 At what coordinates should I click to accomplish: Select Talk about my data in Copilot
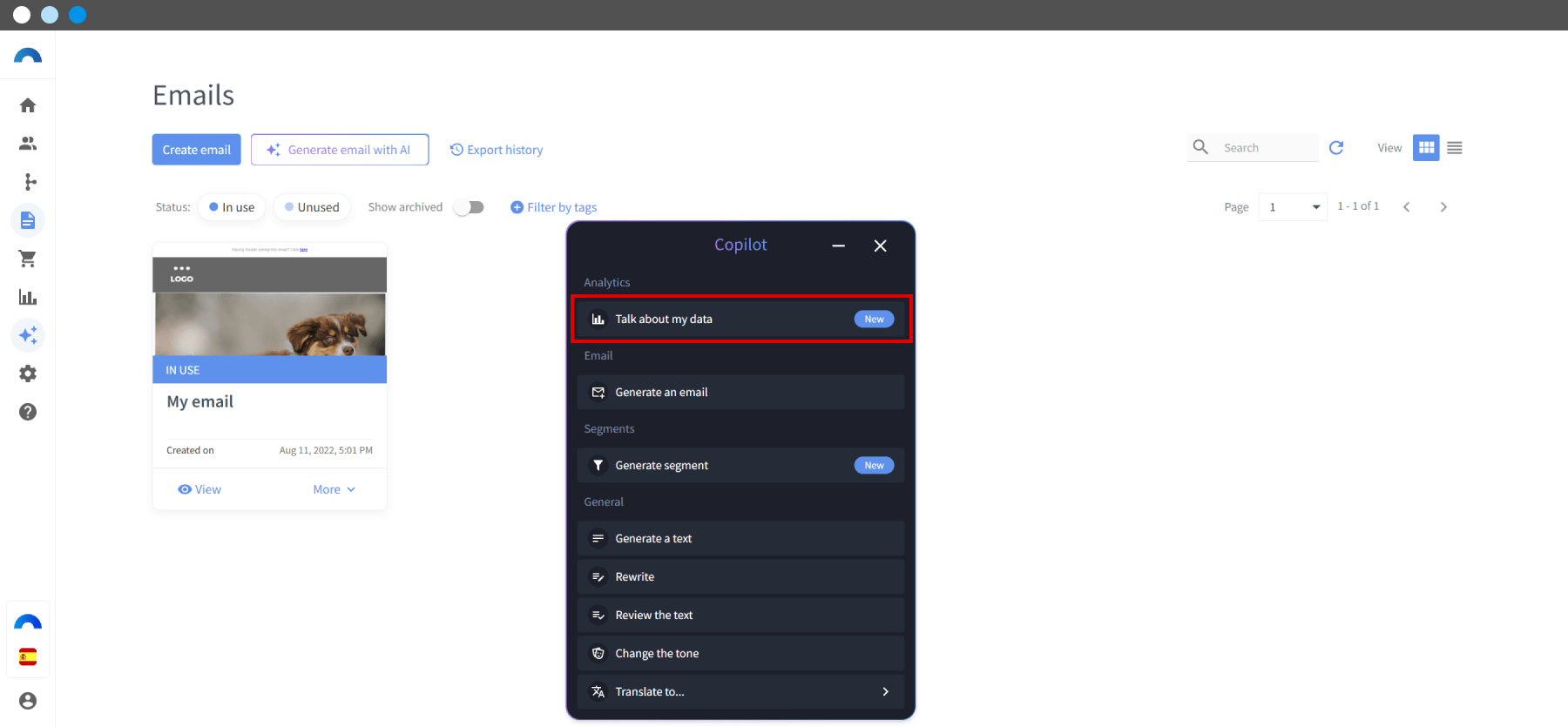pyautogui.click(x=740, y=319)
